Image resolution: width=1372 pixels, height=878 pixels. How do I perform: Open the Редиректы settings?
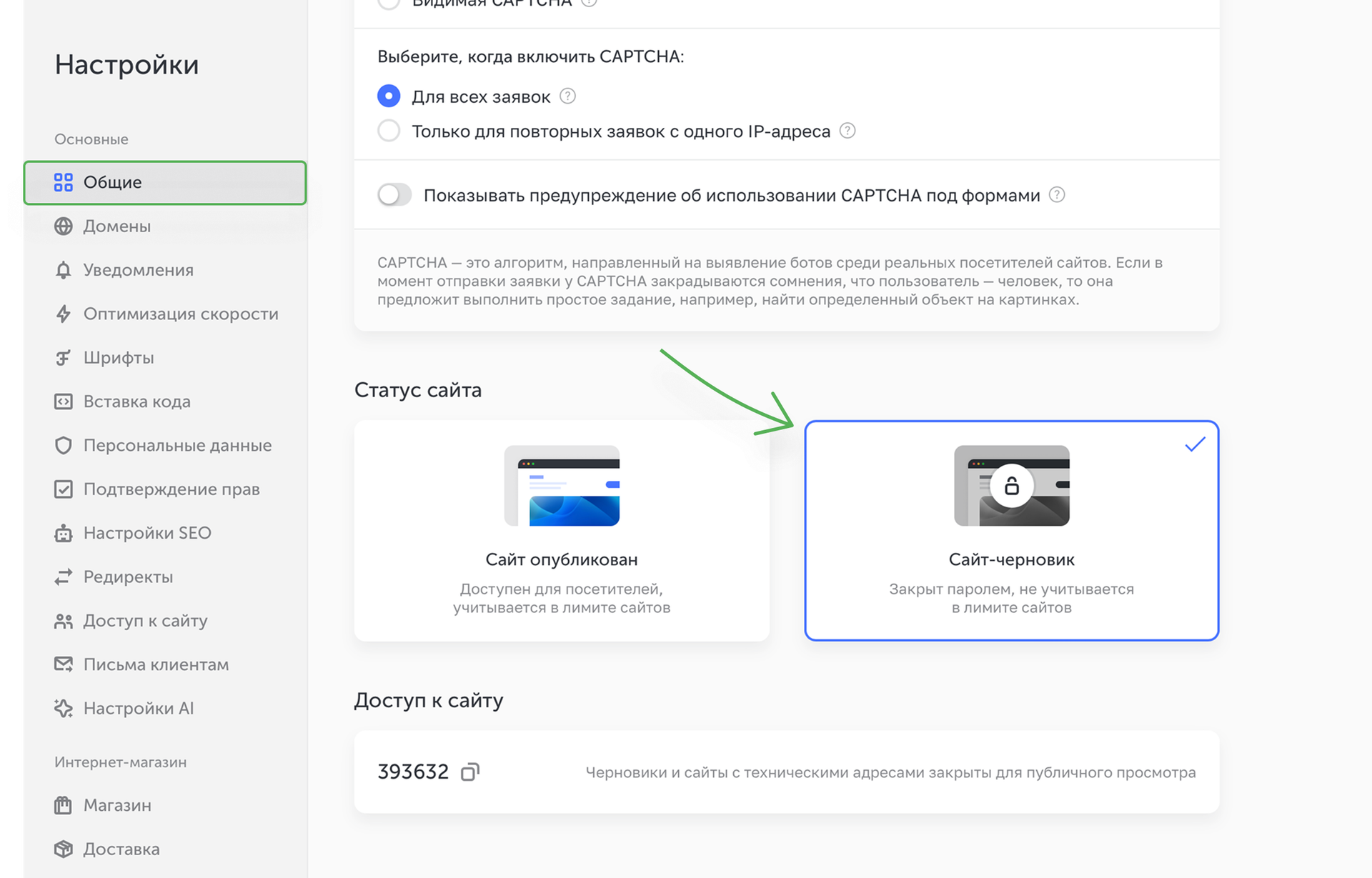click(129, 577)
